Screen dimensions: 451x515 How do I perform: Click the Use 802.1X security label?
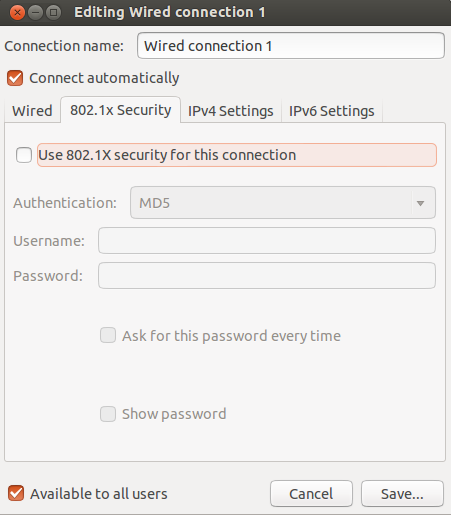167,155
